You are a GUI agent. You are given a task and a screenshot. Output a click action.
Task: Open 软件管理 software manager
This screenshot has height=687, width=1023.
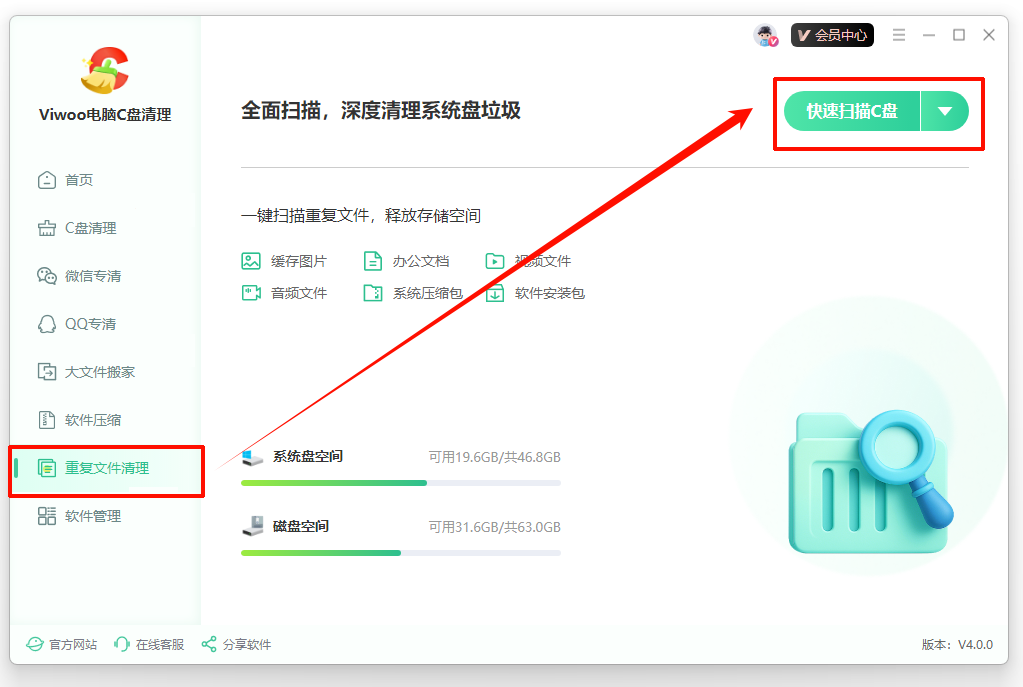pos(92,516)
